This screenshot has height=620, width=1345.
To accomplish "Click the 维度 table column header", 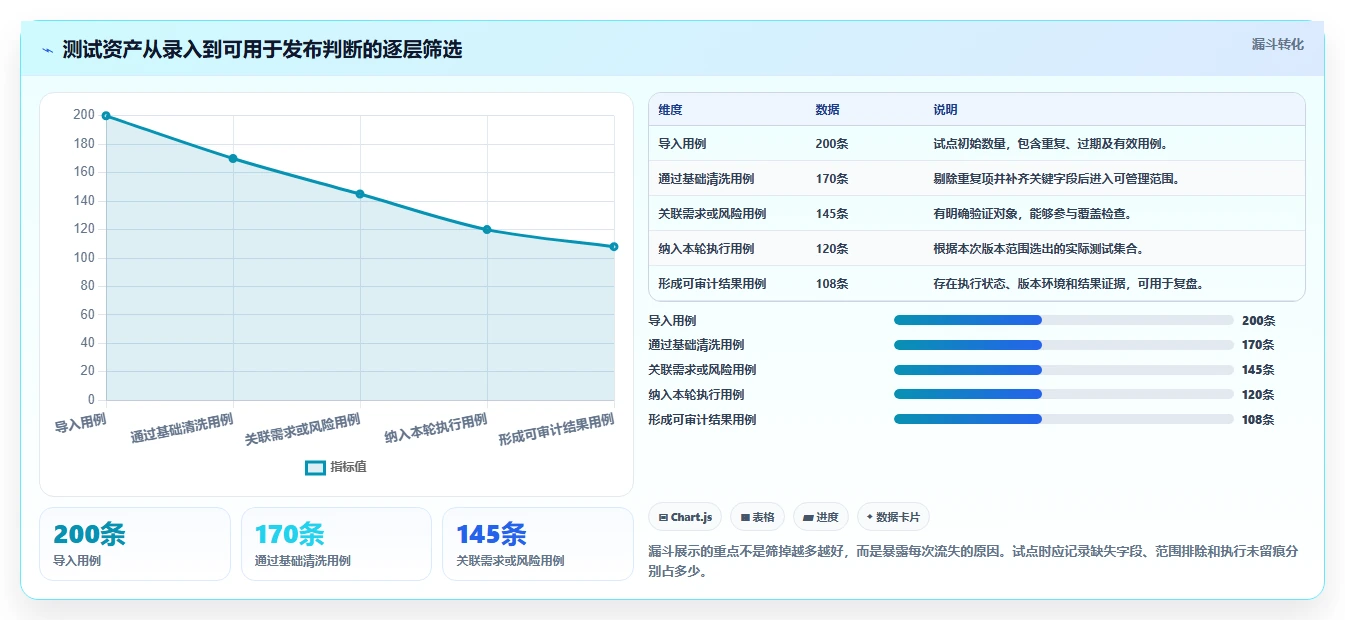I will pyautogui.click(x=670, y=110).
